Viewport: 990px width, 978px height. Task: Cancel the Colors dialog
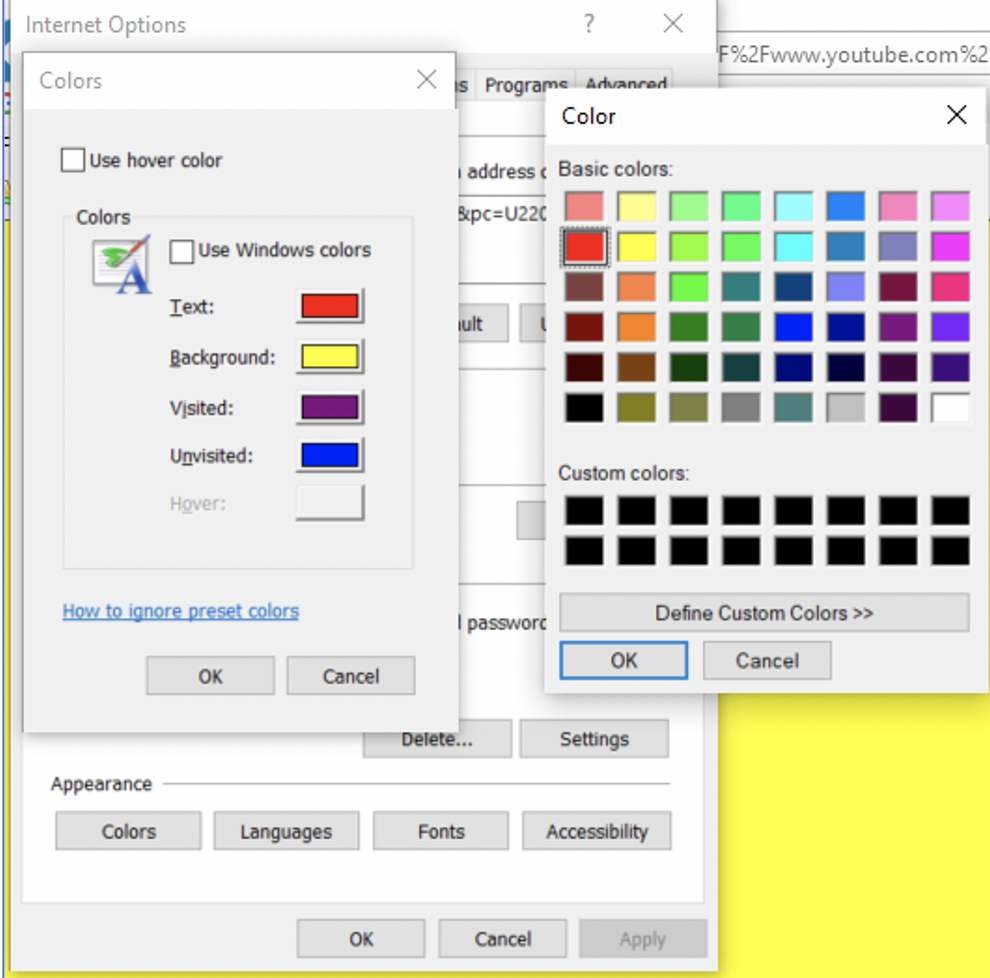350,676
